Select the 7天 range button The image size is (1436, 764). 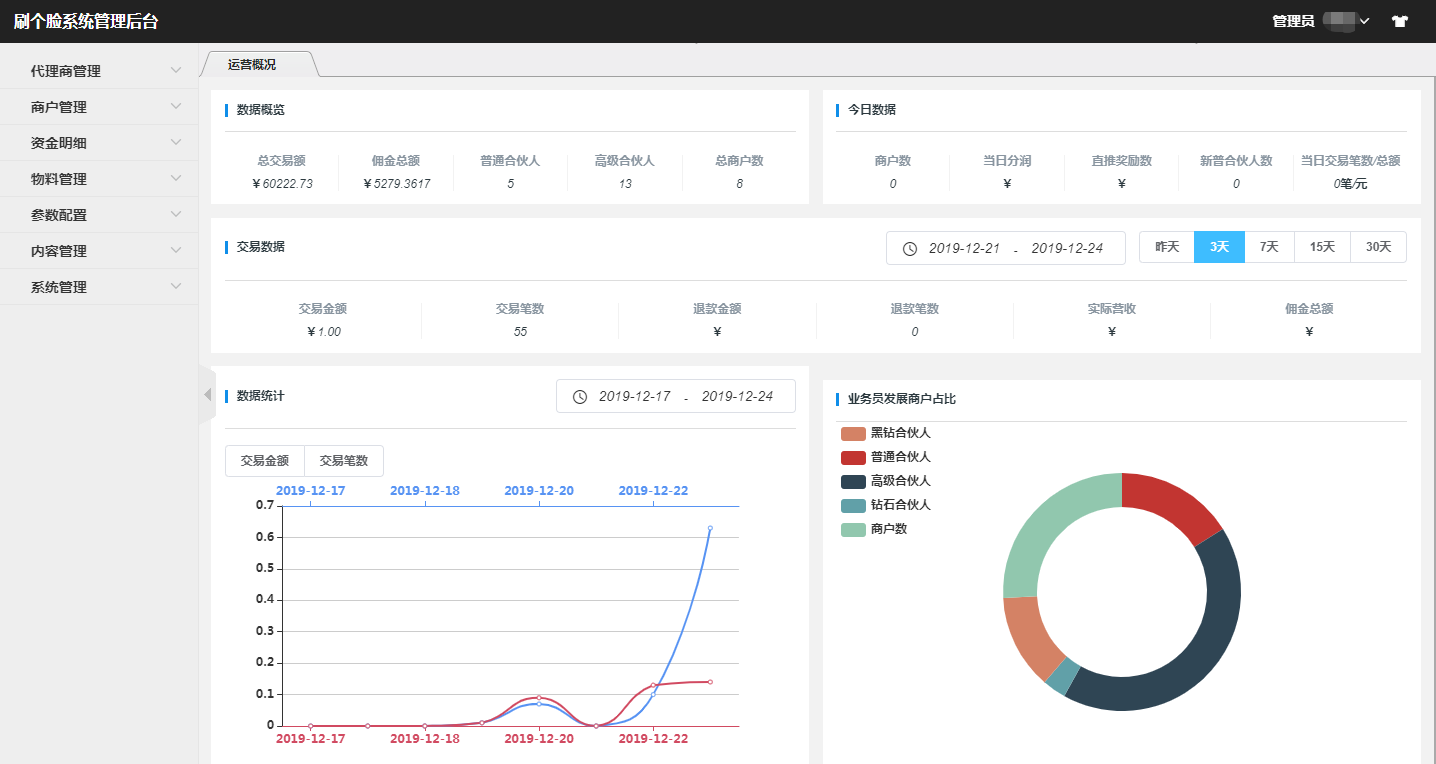[x=1269, y=247]
